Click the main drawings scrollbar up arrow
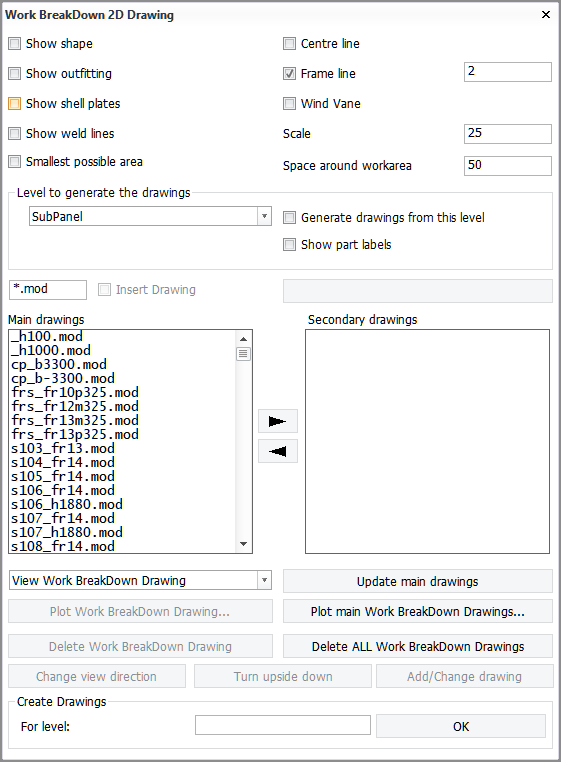561x762 pixels. 244,339
